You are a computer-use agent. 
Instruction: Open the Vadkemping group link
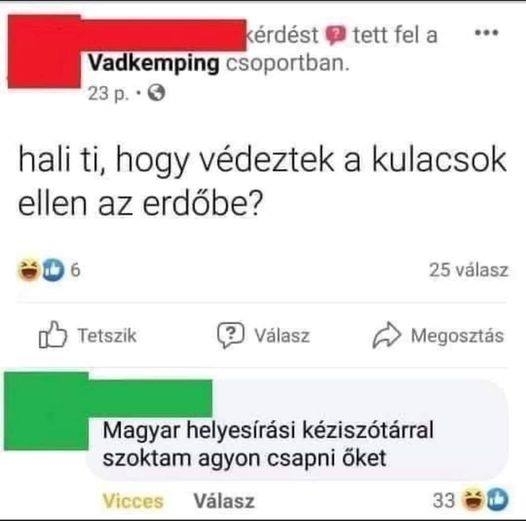point(154,63)
